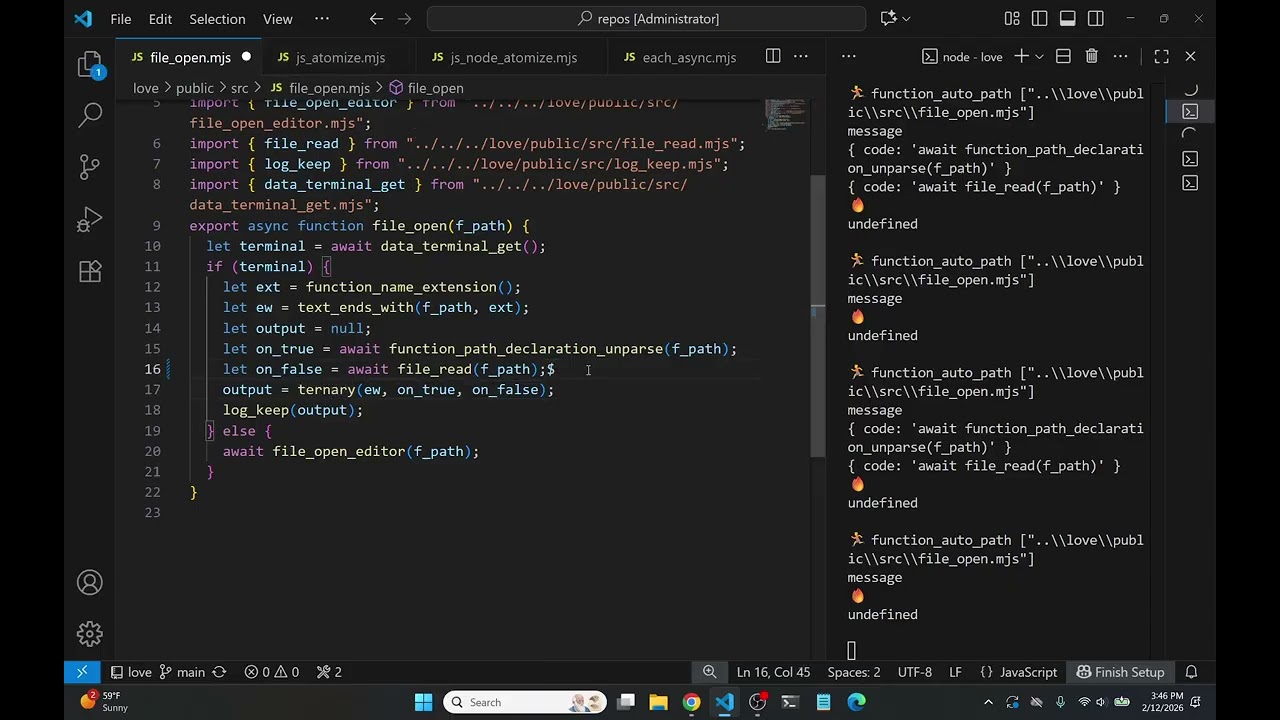Click the 'love' folder status bar item
The height and width of the screenshot is (720, 1280).
pyautogui.click(x=130, y=672)
